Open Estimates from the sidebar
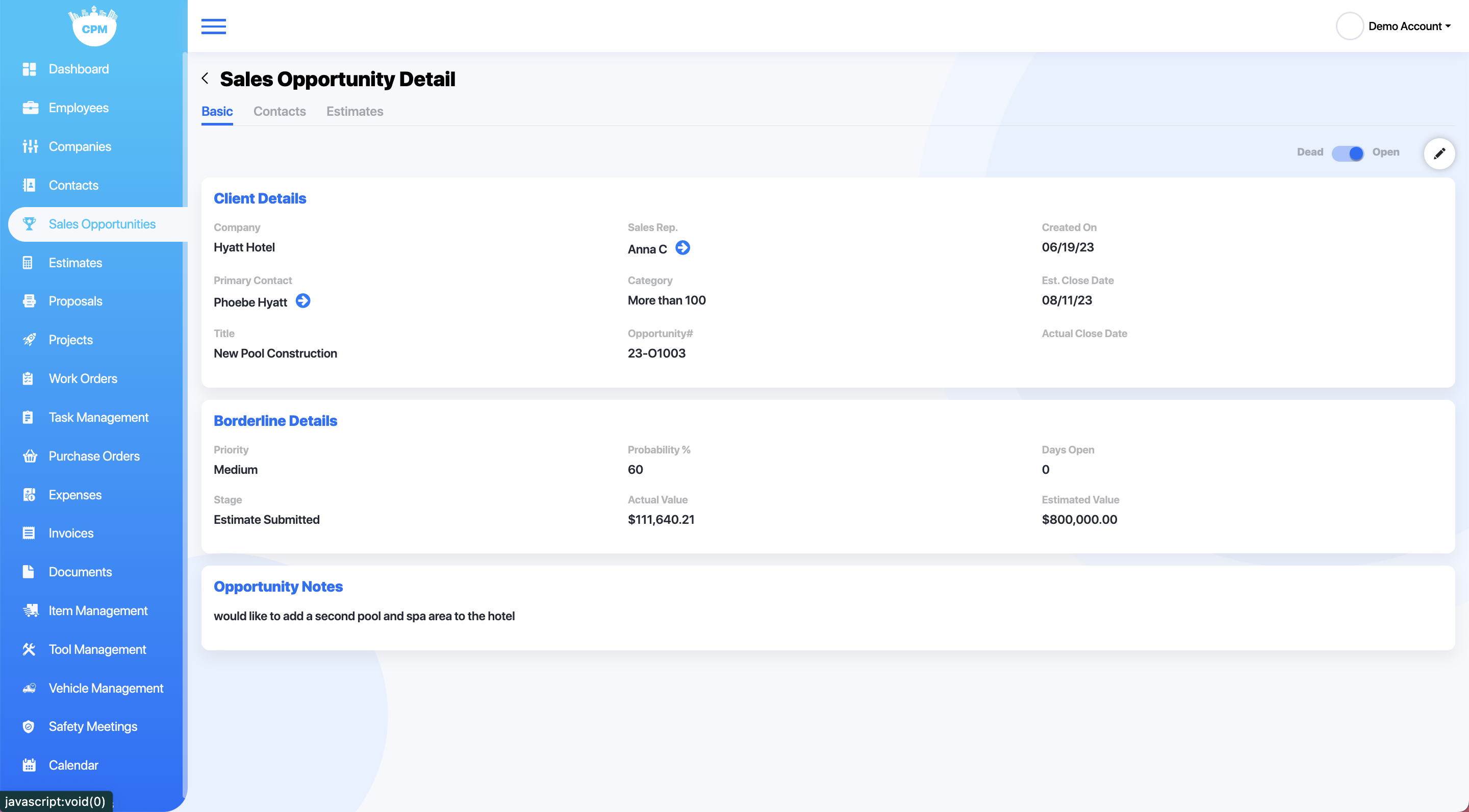Viewport: 1469px width, 812px height. coord(75,263)
